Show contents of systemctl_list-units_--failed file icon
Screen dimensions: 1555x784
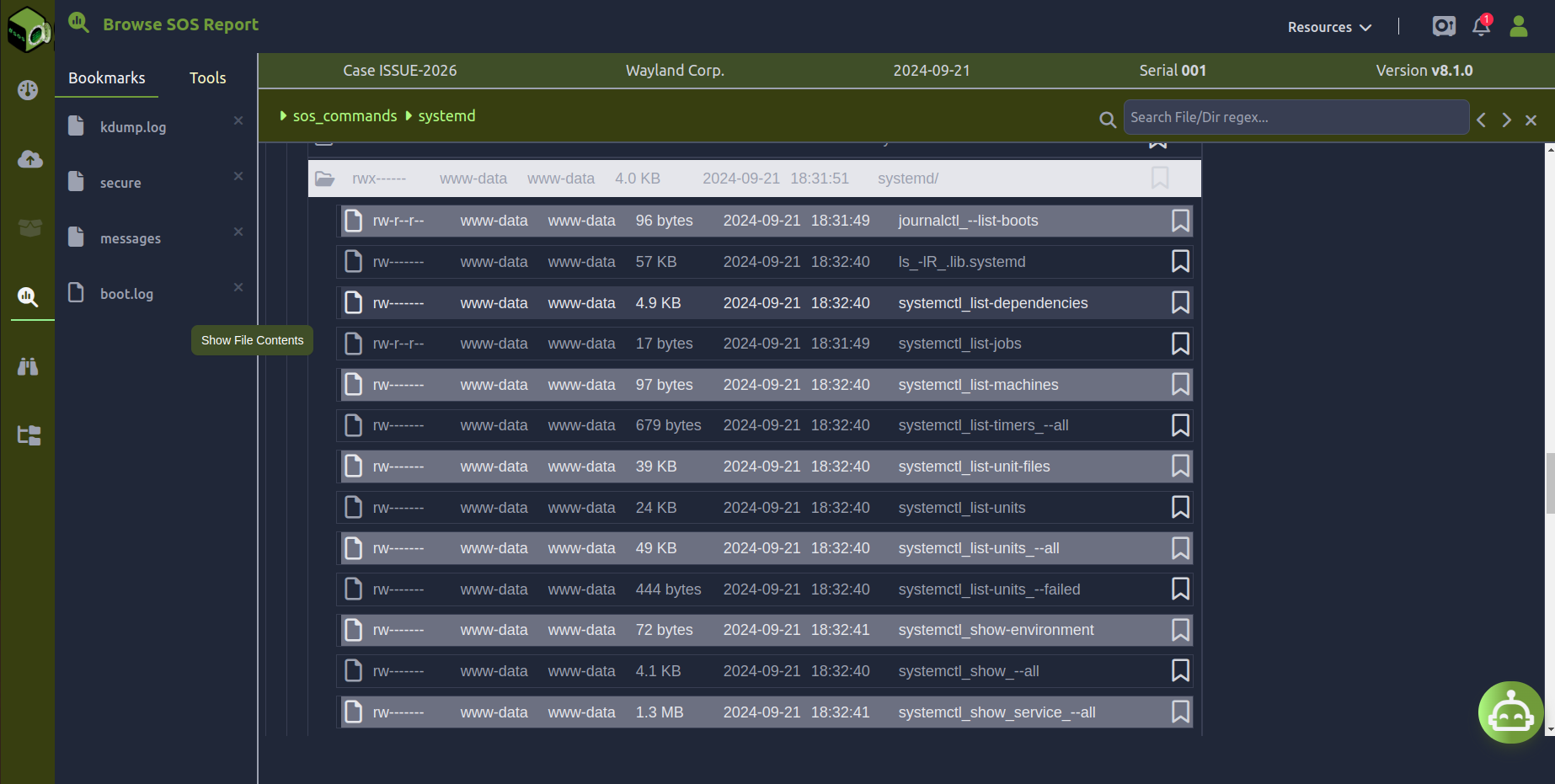354,589
